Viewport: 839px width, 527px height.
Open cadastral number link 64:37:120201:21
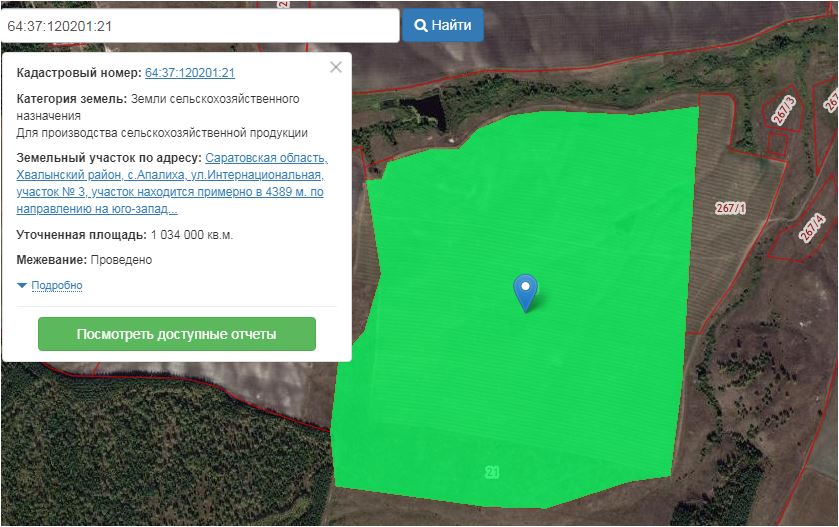(190, 73)
